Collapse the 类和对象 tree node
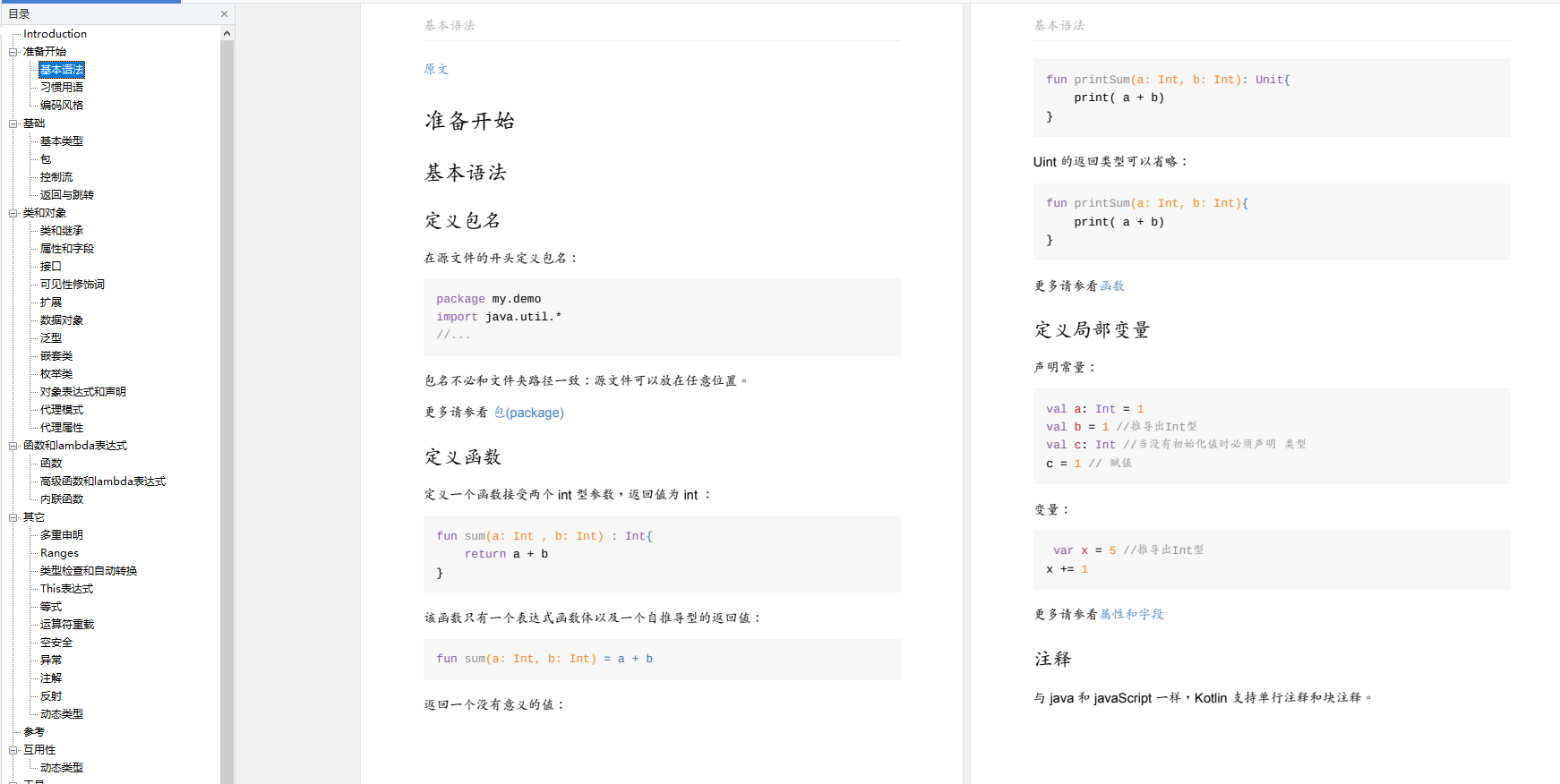This screenshot has height=784, width=1560. click(13, 213)
